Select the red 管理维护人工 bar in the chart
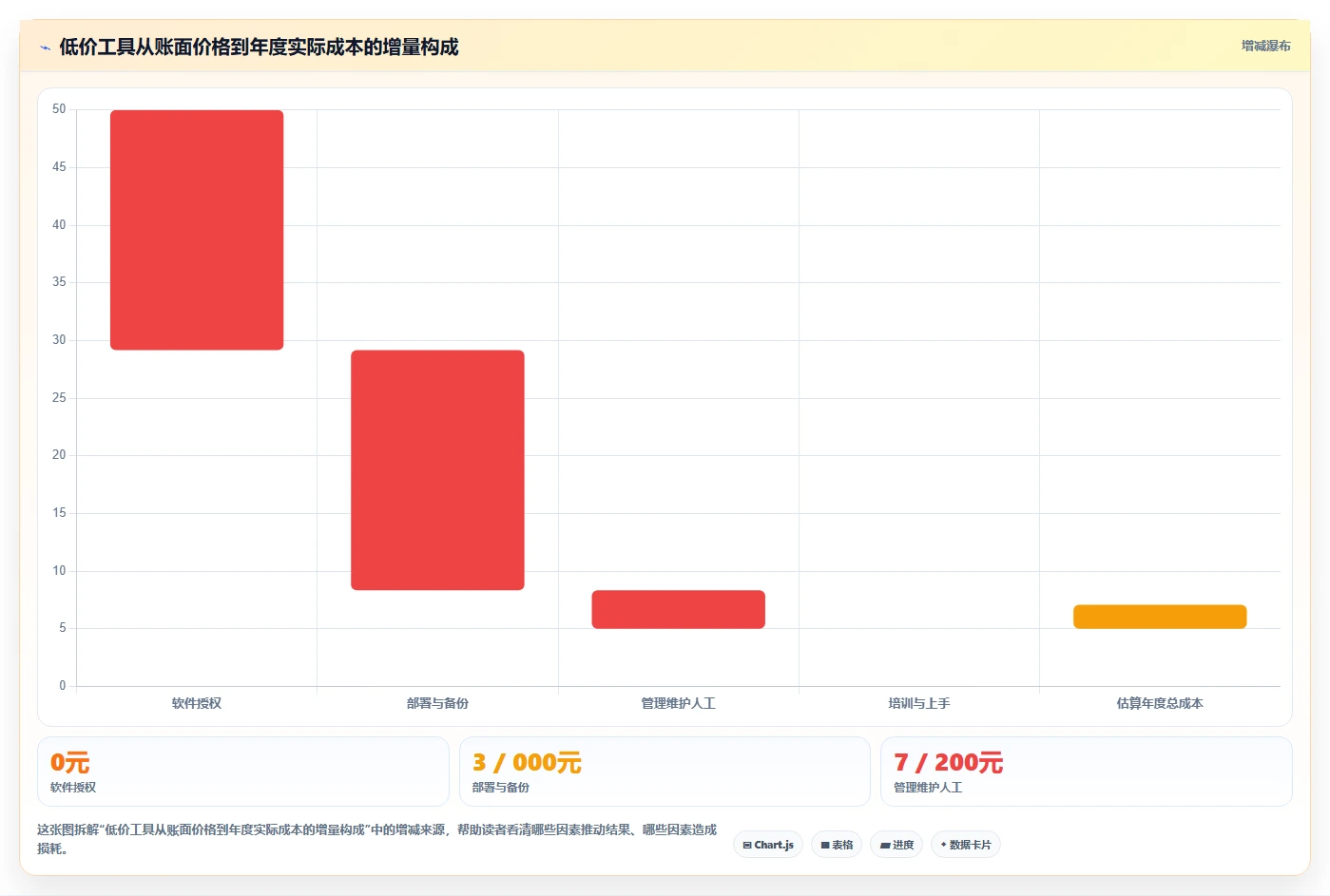1330x896 pixels. (678, 609)
